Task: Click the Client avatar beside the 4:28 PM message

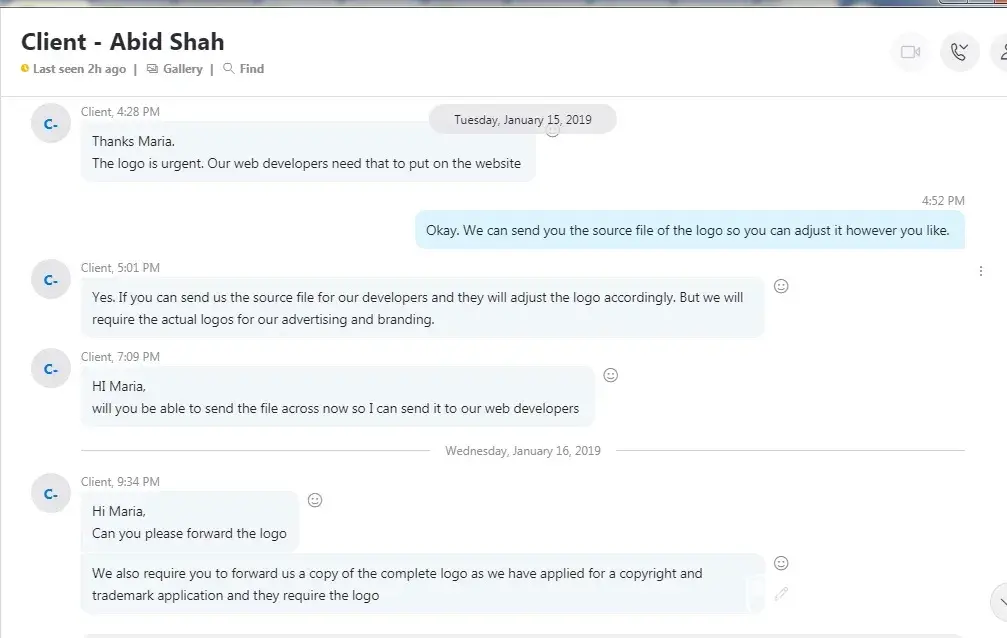Action: (x=50, y=123)
